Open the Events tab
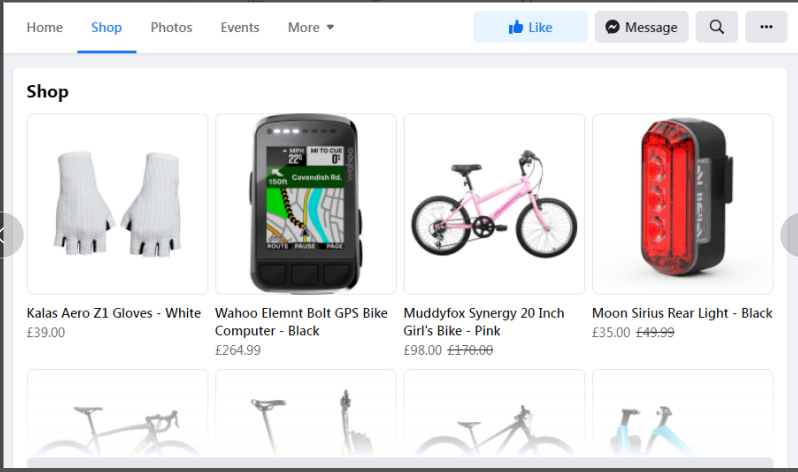Screen dimensions: 798x472 pos(240,27)
